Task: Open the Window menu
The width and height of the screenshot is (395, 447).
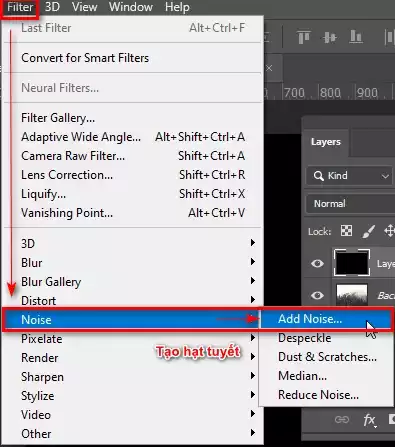Action: (x=131, y=7)
